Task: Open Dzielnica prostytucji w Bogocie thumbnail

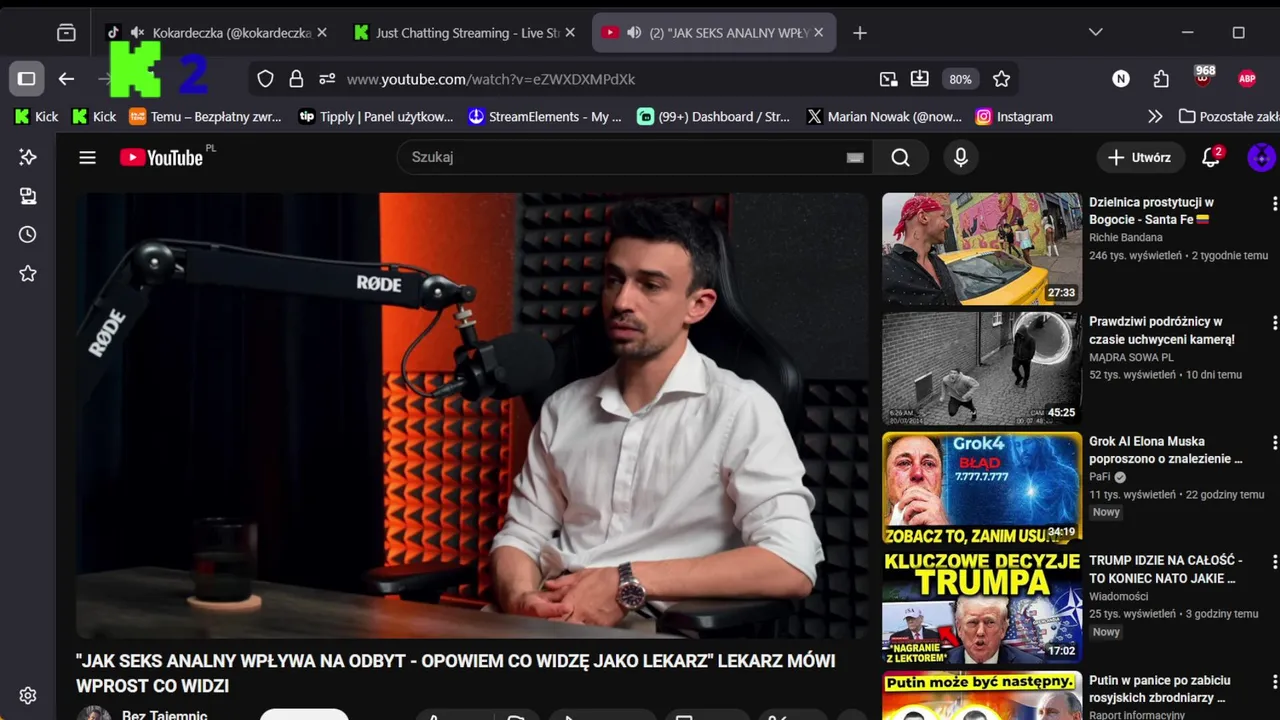Action: click(982, 249)
